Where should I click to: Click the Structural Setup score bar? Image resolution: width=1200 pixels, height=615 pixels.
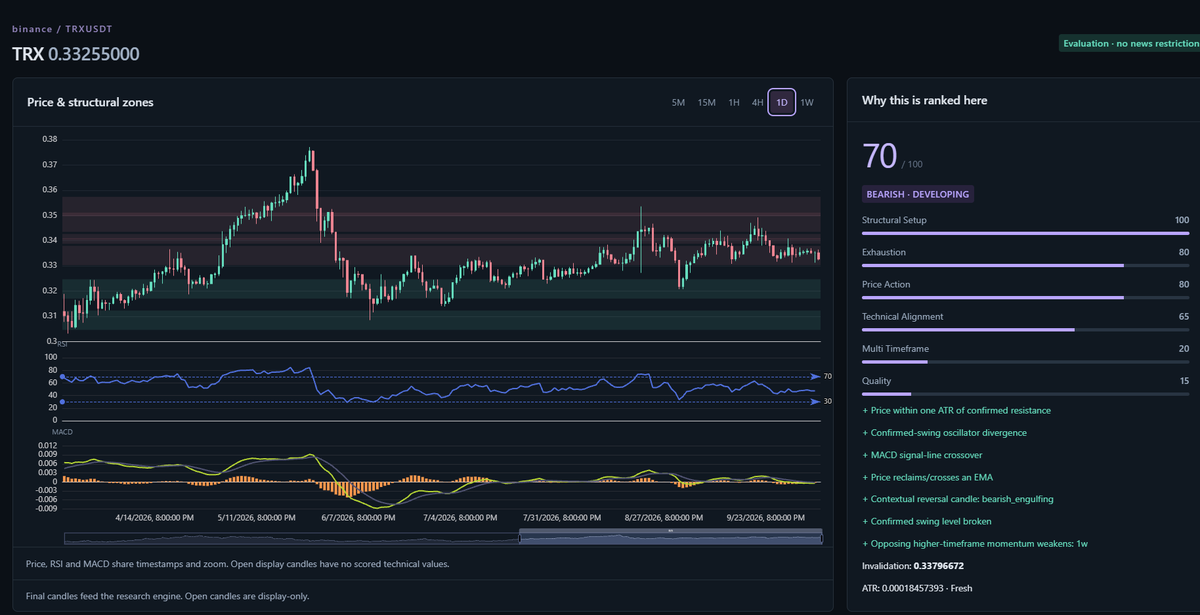tap(1026, 233)
